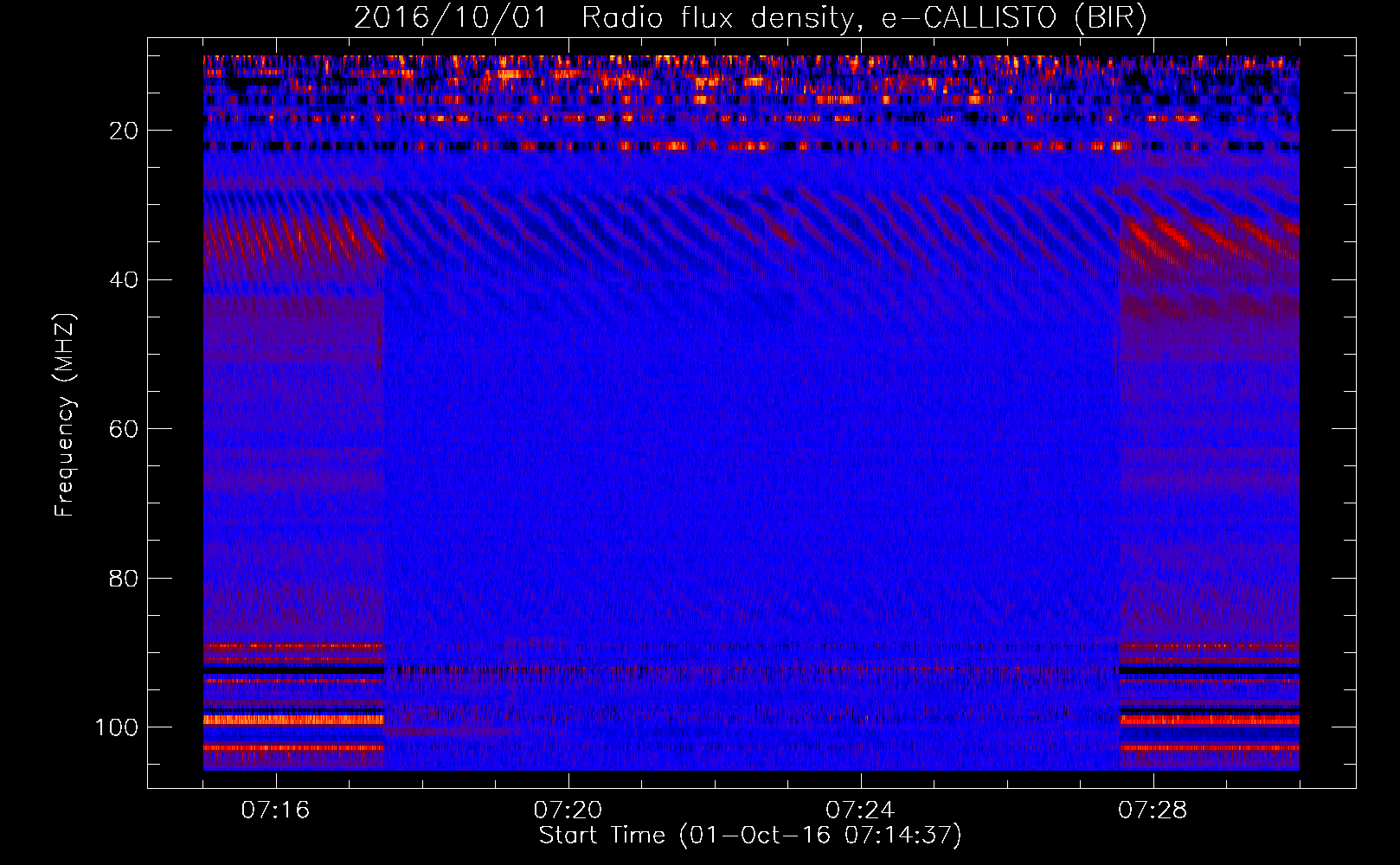Click the '20' frequency tick label
1400x865 pixels.
pyautogui.click(x=124, y=131)
